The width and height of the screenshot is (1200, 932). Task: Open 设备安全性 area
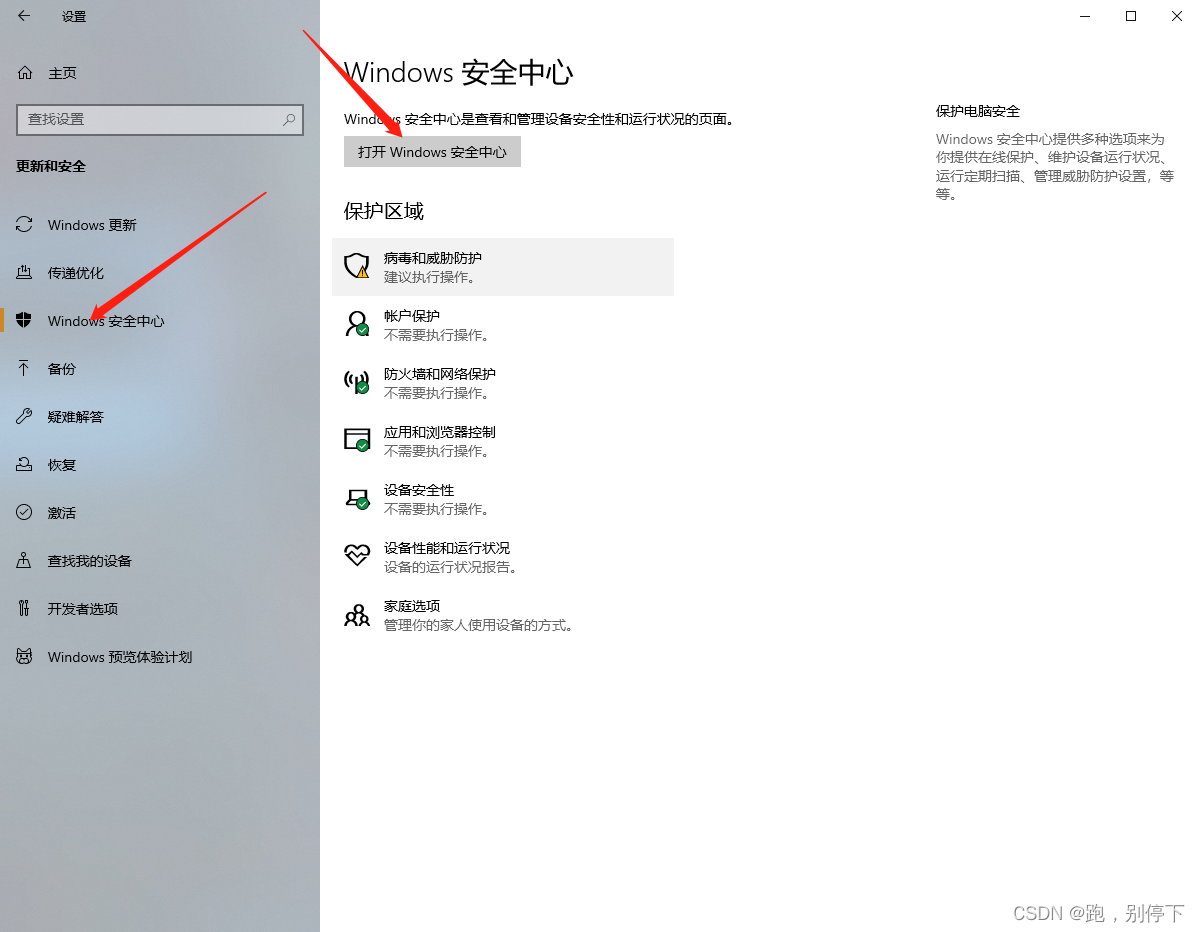[x=503, y=499]
